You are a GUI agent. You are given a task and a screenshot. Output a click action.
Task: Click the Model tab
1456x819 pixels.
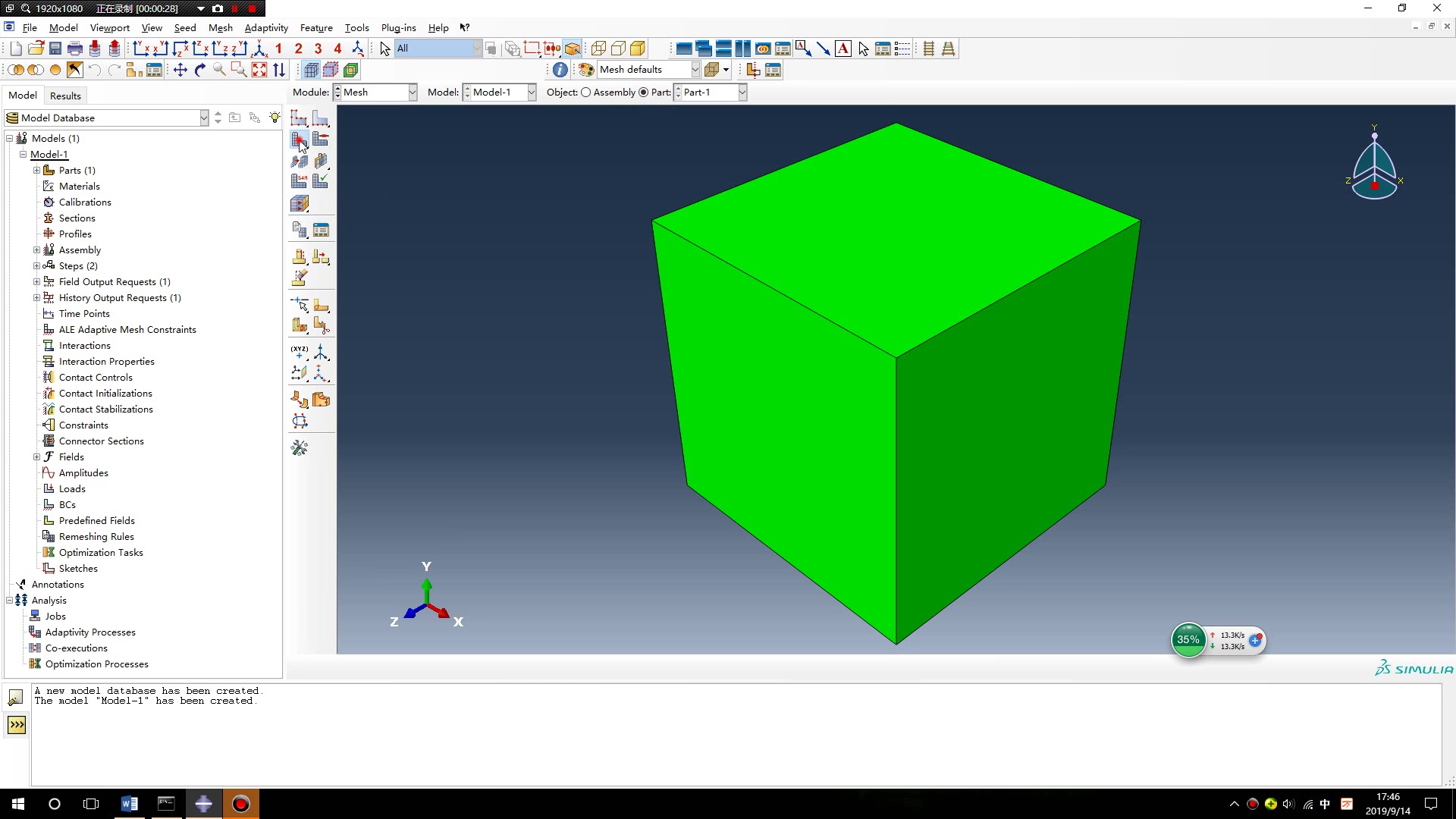[x=22, y=95]
